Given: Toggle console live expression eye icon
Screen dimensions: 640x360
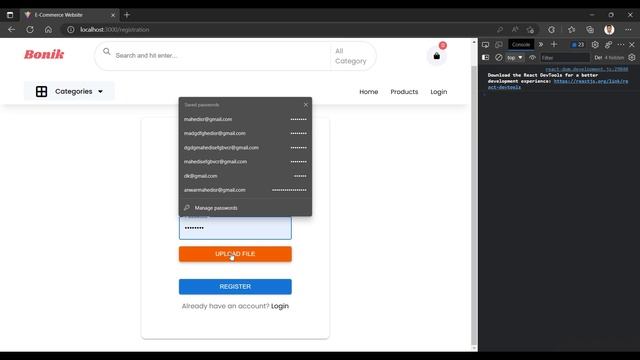Looking at the screenshot, I should pos(532,58).
